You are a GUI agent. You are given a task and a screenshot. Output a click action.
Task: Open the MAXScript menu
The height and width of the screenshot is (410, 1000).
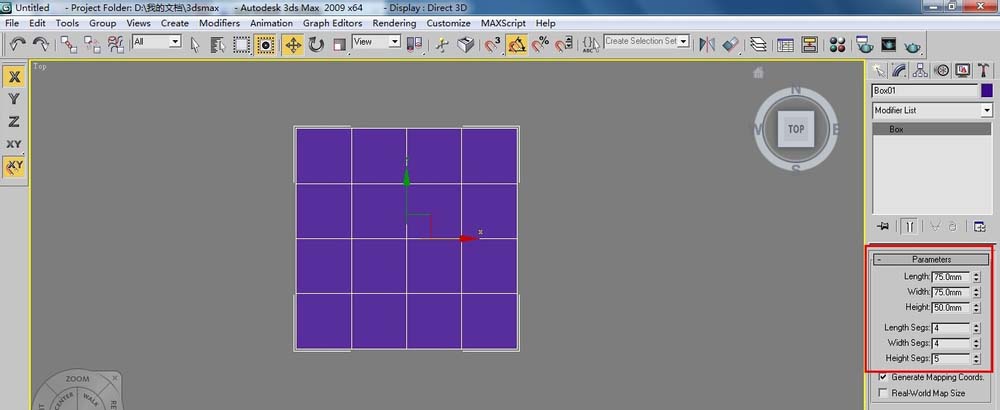[503, 23]
